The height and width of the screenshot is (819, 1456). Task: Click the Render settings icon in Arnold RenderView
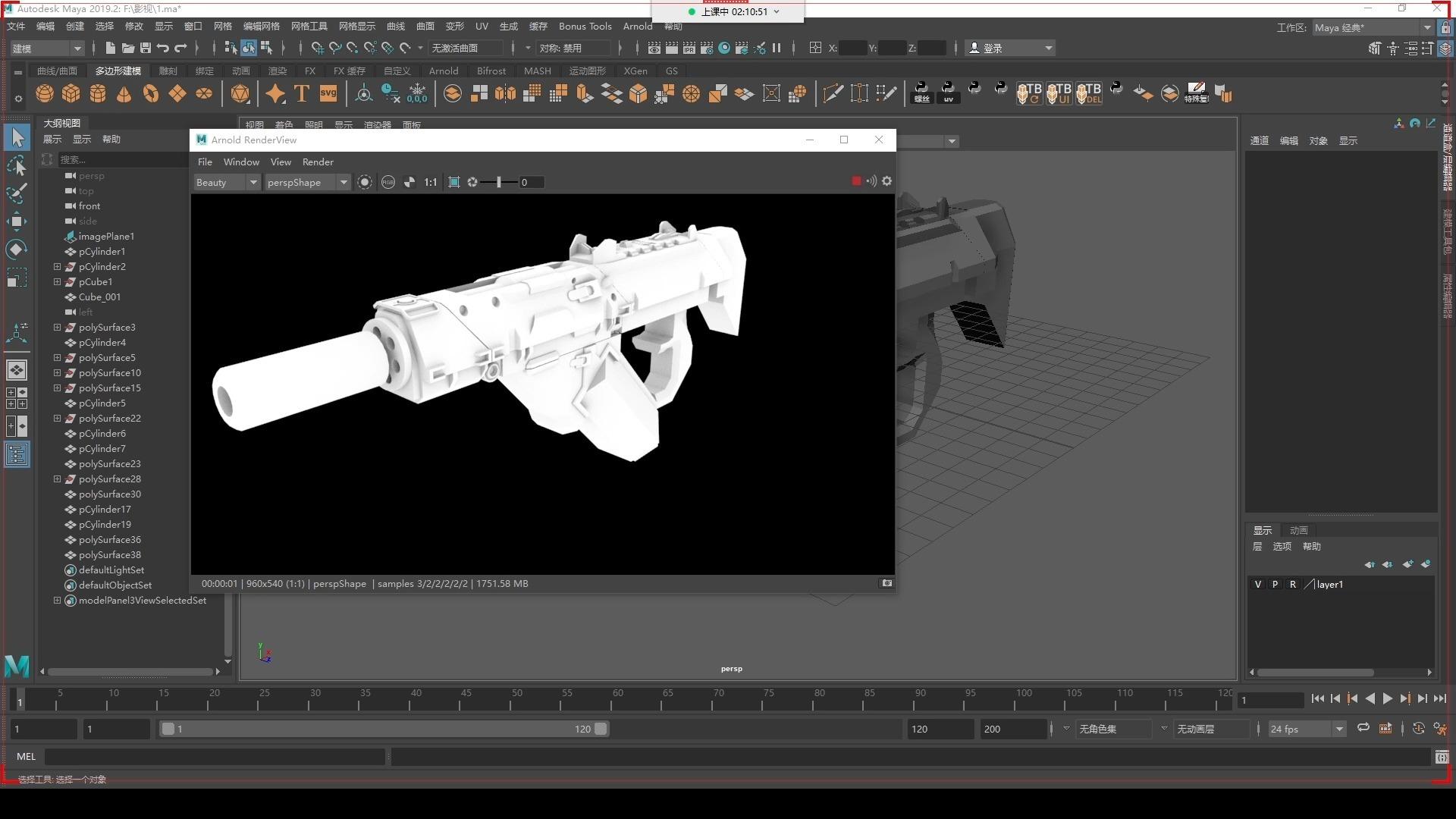[885, 181]
